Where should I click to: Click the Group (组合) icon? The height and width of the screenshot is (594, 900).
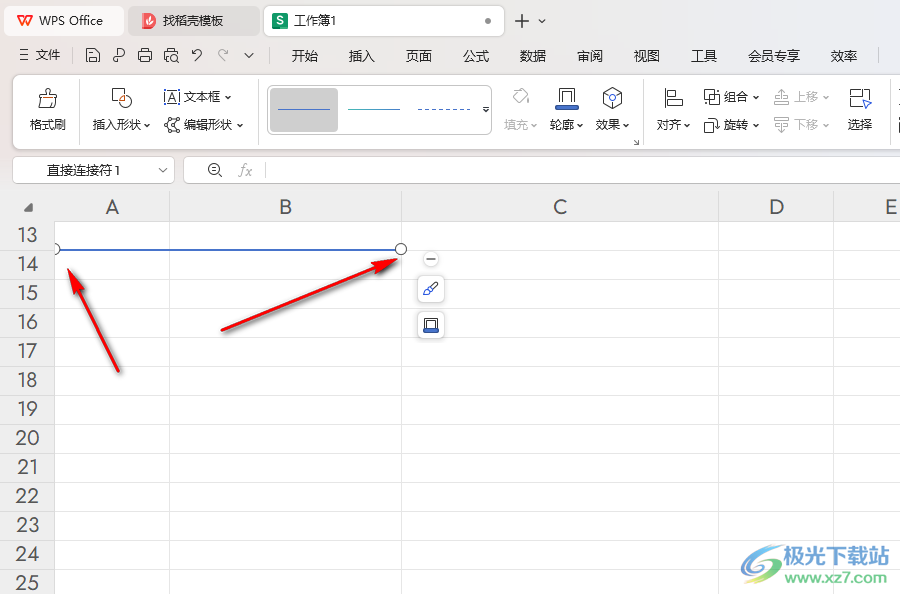point(712,97)
